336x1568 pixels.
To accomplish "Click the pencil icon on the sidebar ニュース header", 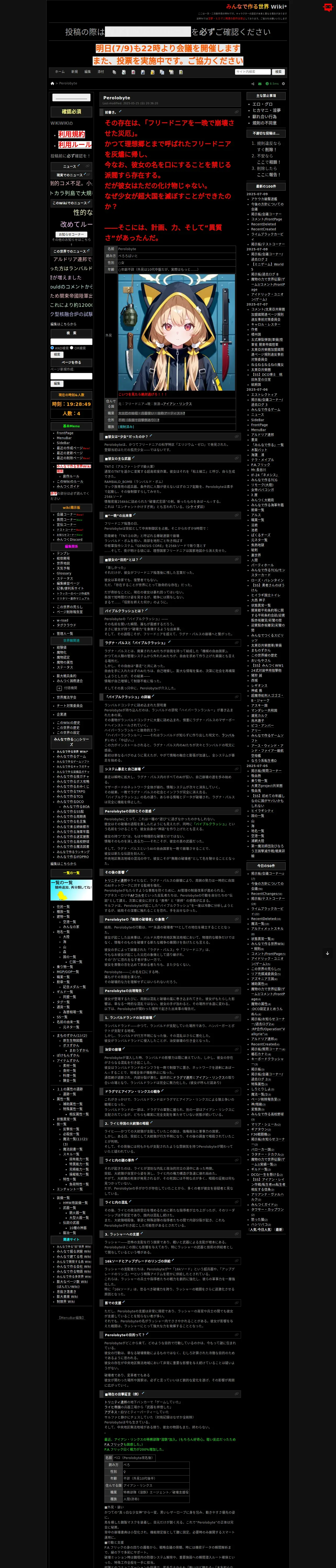I will click(79, 166).
